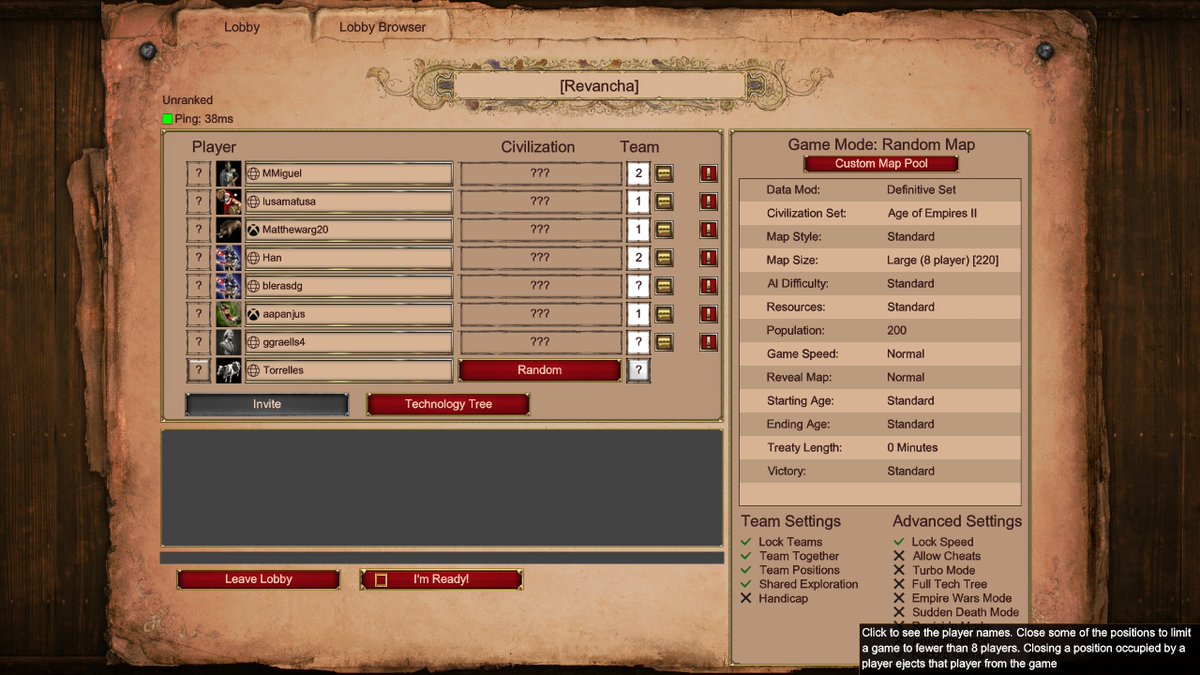1200x675 pixels.
Task: Click the Torrelles player name field
Action: (x=349, y=370)
